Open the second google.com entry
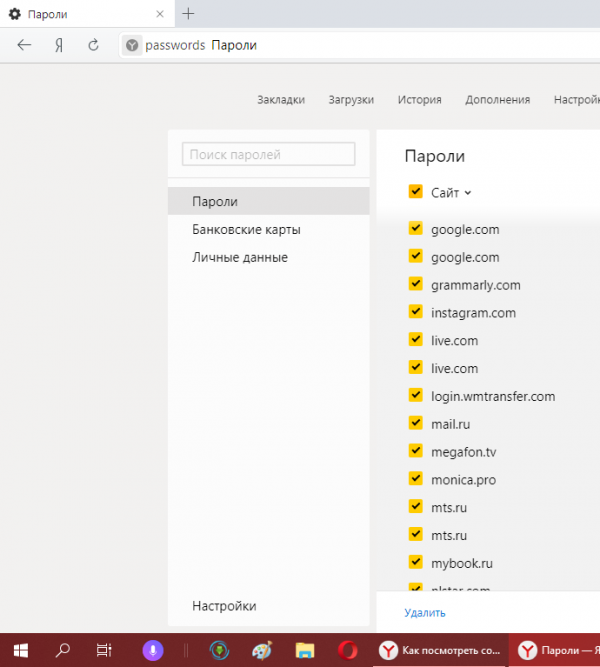Image resolution: width=600 pixels, height=667 pixels. pos(465,257)
